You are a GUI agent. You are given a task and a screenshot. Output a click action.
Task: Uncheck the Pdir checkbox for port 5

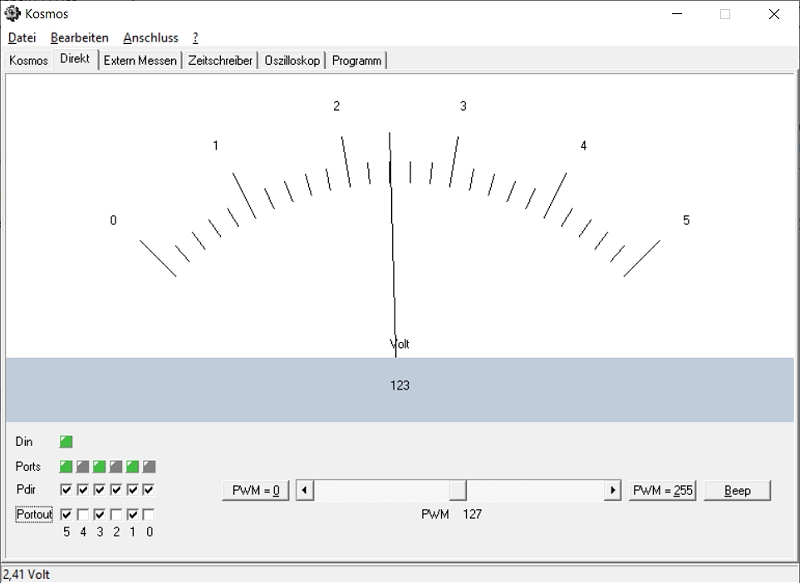click(66, 490)
